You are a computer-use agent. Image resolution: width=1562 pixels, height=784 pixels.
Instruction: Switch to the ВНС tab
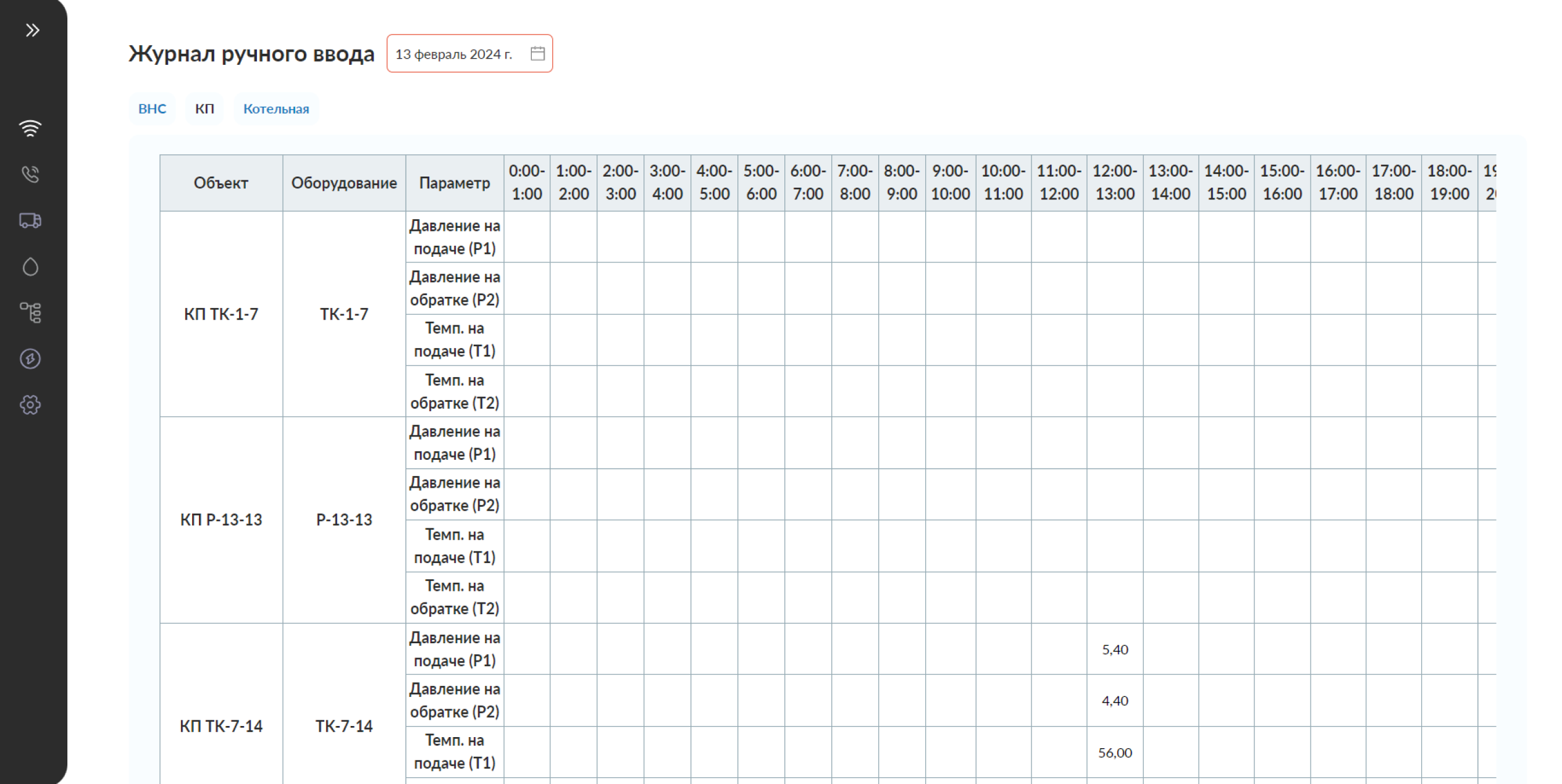[x=152, y=109]
